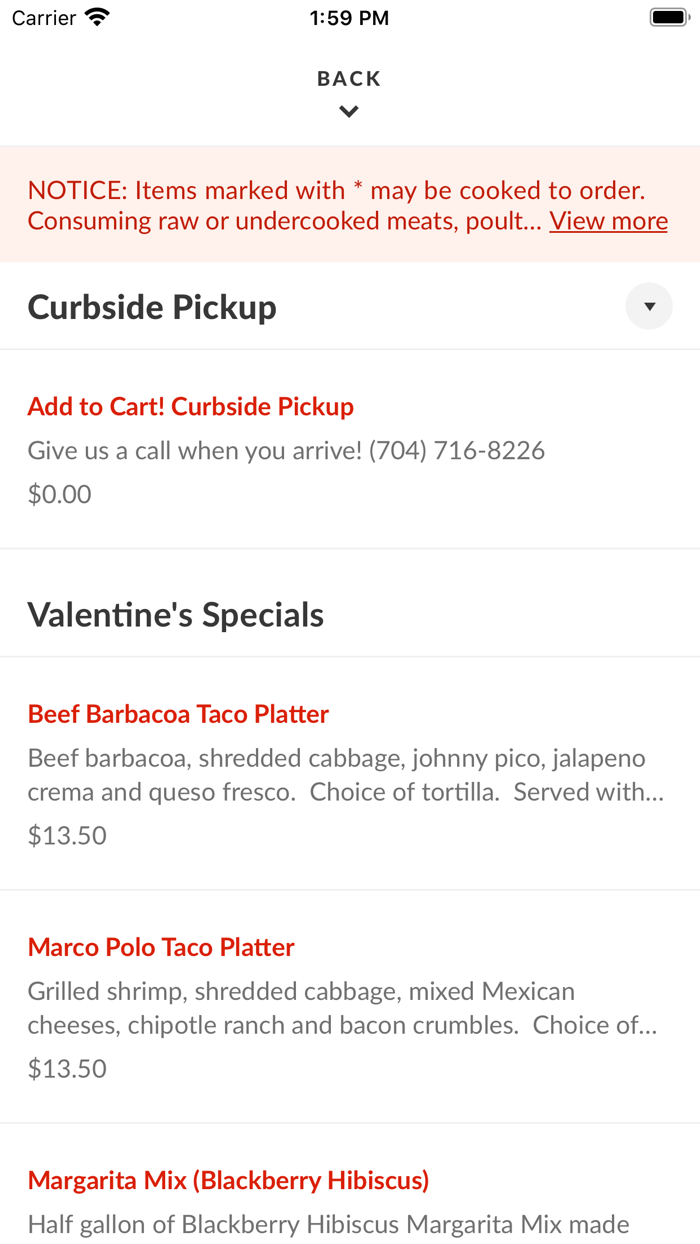The height and width of the screenshot is (1244, 700).
Task: Select the Curbside Pickup section heading
Action: (152, 307)
